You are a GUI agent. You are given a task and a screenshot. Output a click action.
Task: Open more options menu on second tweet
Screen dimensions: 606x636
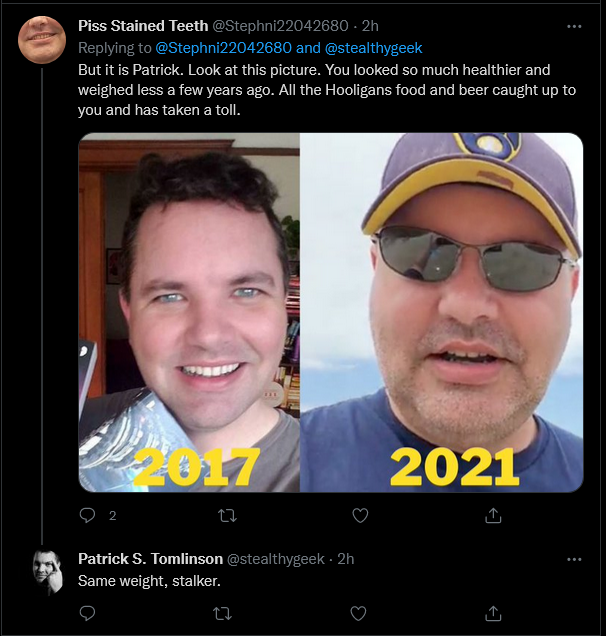click(x=574, y=559)
